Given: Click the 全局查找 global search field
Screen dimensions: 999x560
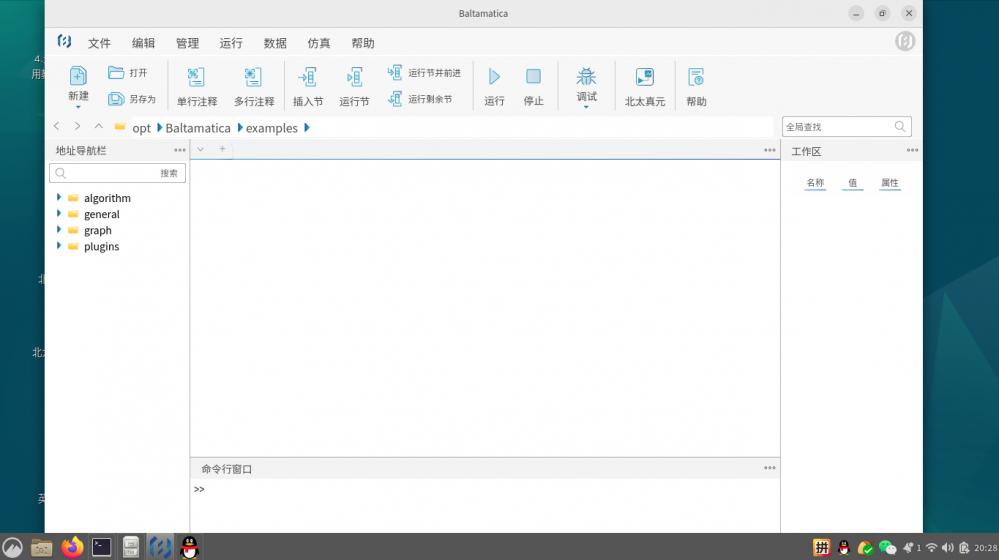Looking at the screenshot, I should pos(837,127).
